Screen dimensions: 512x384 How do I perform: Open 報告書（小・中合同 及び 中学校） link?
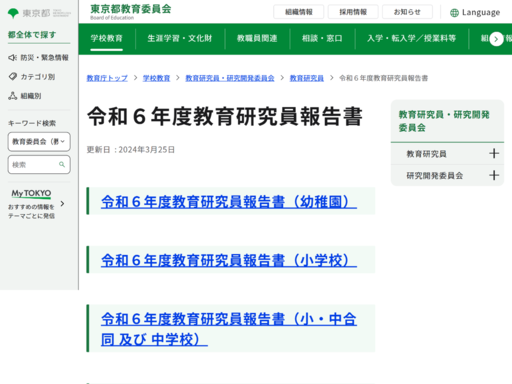coord(229,329)
